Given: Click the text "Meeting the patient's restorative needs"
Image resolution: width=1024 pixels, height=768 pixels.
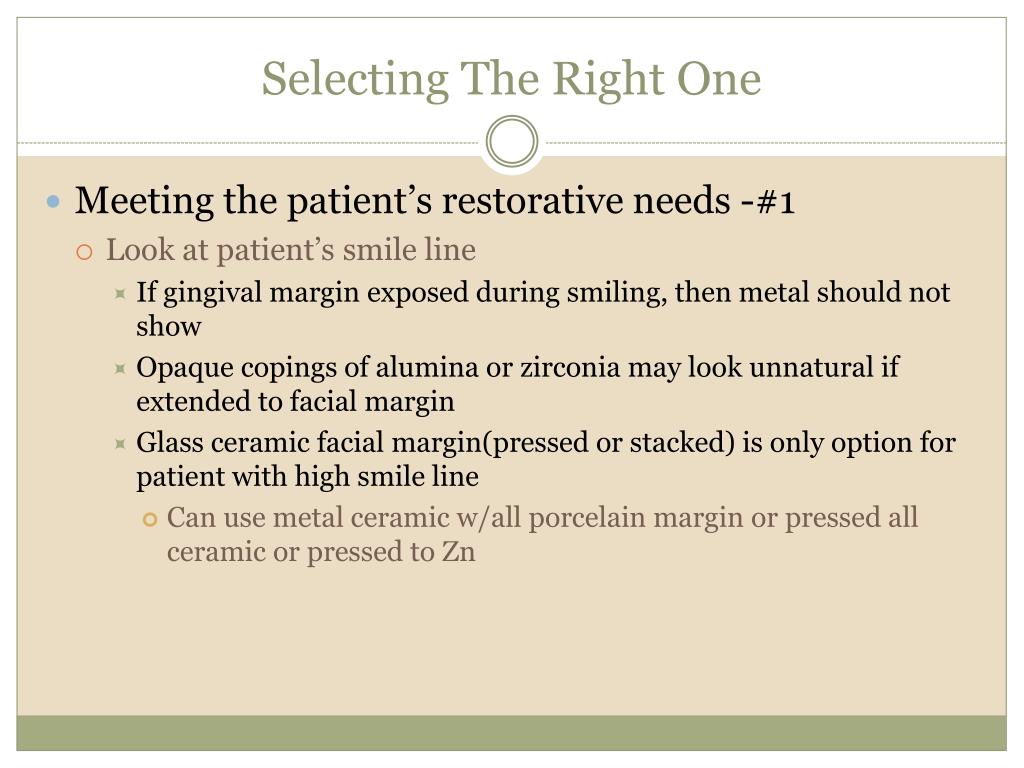Looking at the screenshot, I should click(400, 201).
